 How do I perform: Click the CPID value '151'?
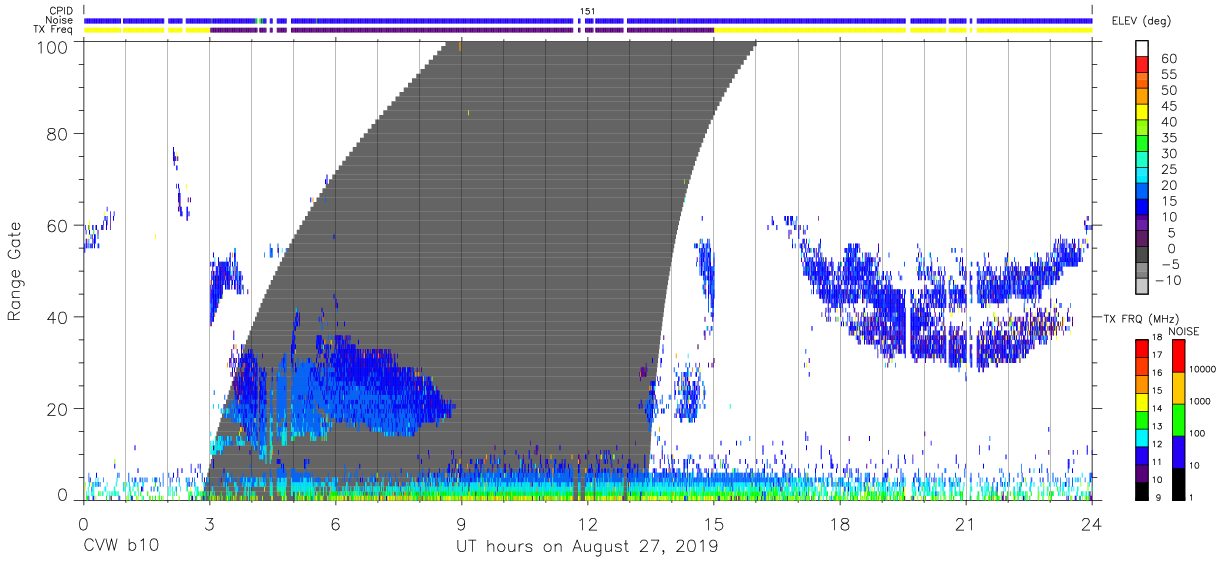click(x=588, y=12)
